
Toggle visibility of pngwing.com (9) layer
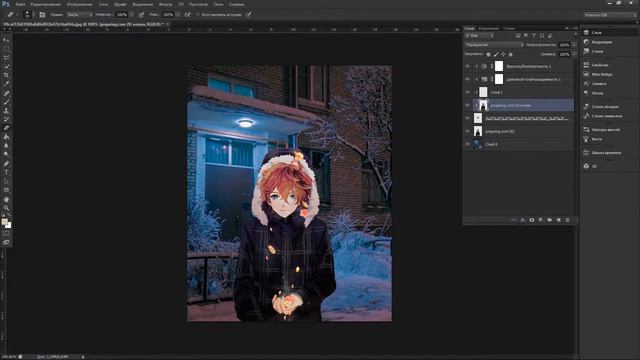coord(467,131)
